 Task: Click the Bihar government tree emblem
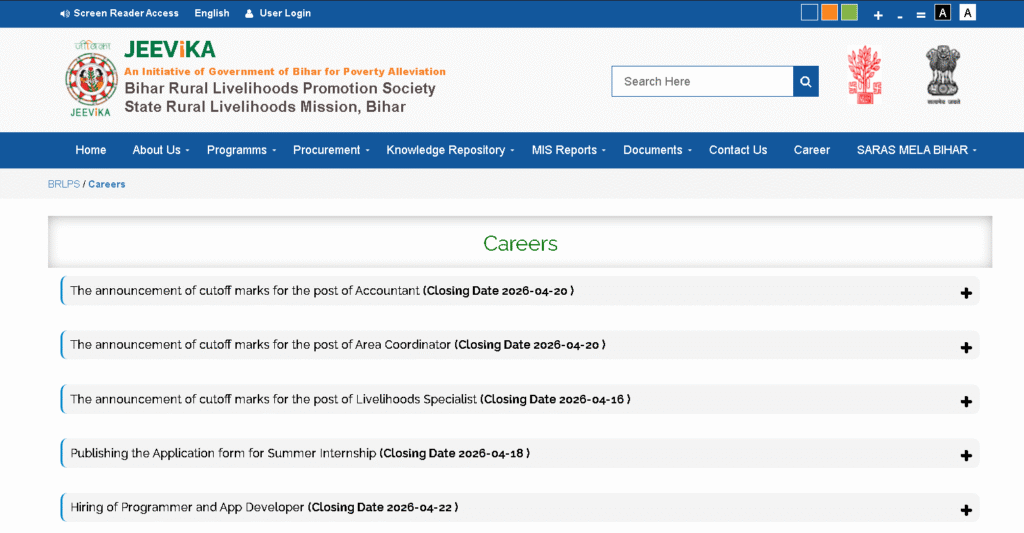(864, 74)
